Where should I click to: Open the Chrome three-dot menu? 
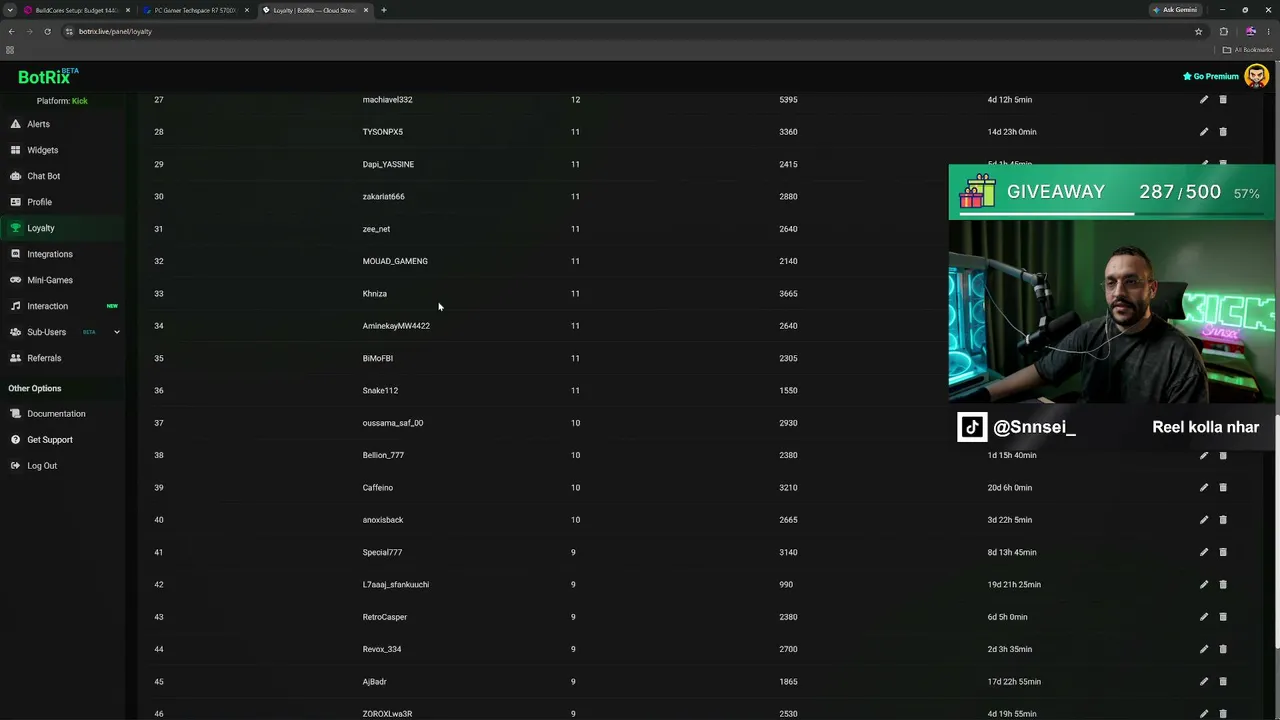[1268, 31]
